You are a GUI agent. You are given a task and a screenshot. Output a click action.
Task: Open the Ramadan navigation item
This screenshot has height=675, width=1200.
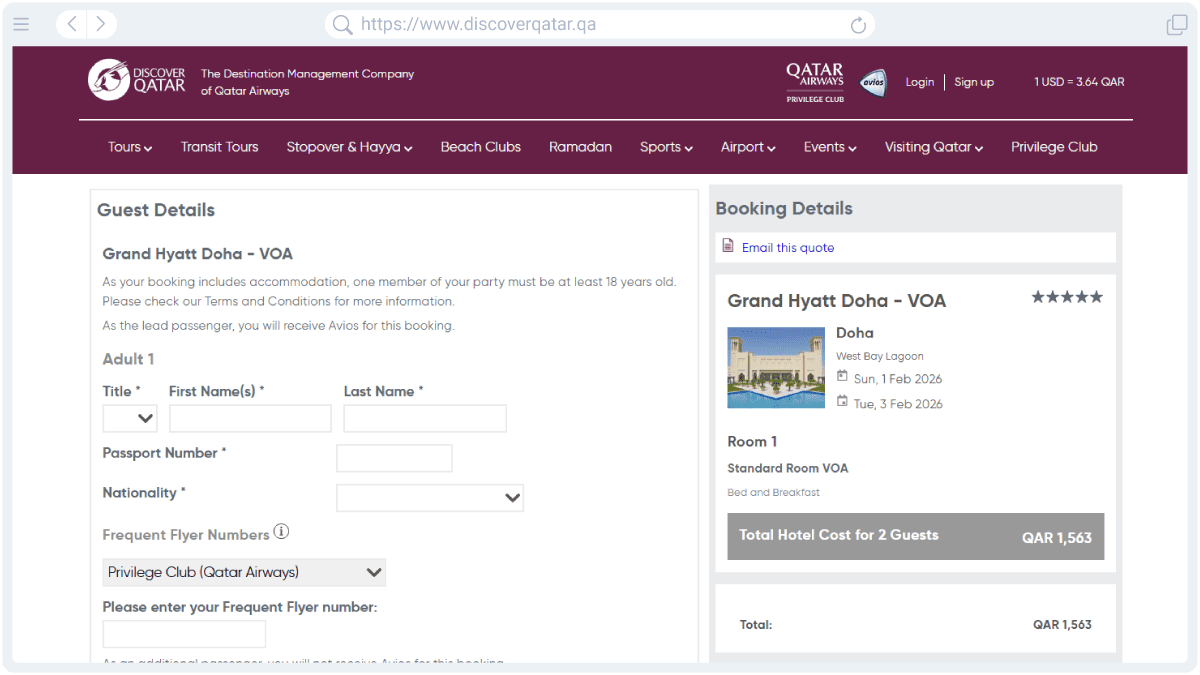point(580,146)
